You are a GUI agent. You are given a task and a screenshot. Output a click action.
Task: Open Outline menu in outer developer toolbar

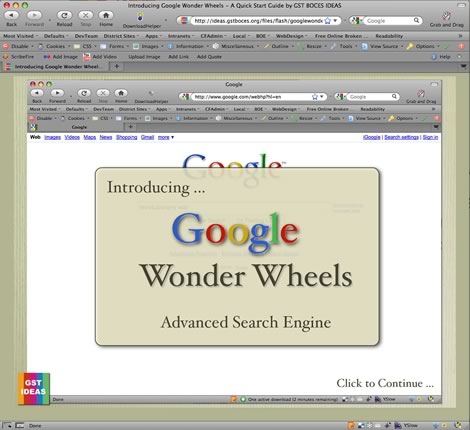pos(278,46)
